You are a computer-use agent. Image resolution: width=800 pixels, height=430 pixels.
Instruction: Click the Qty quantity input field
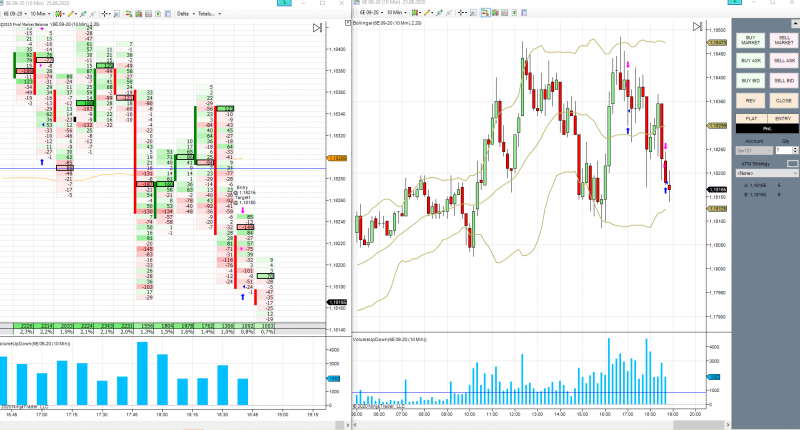coord(784,150)
